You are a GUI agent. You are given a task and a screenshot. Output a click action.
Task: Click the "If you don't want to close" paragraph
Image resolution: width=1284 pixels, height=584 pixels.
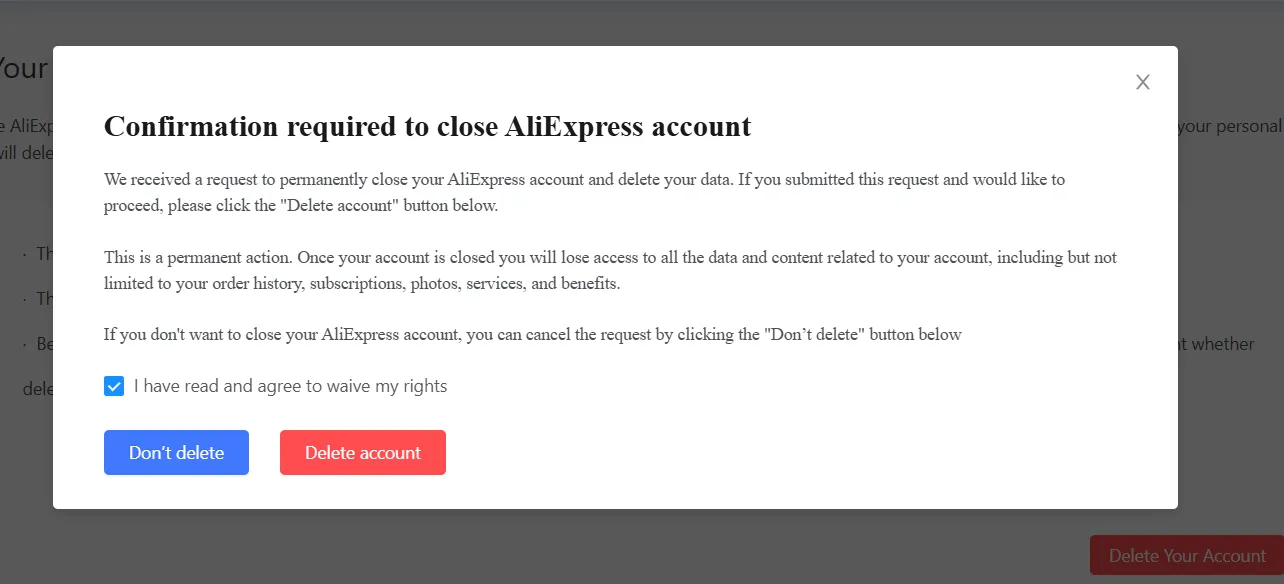pos(532,335)
